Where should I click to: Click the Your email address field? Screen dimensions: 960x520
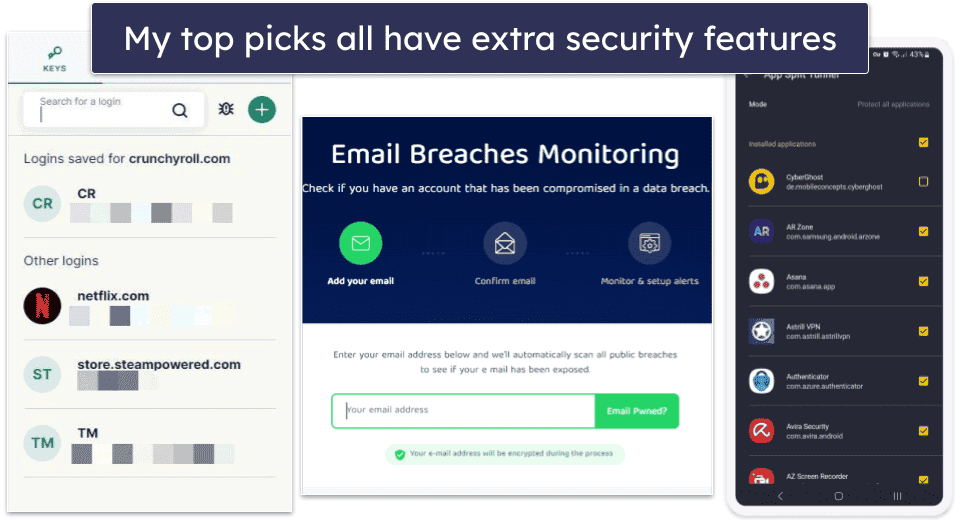click(x=463, y=411)
